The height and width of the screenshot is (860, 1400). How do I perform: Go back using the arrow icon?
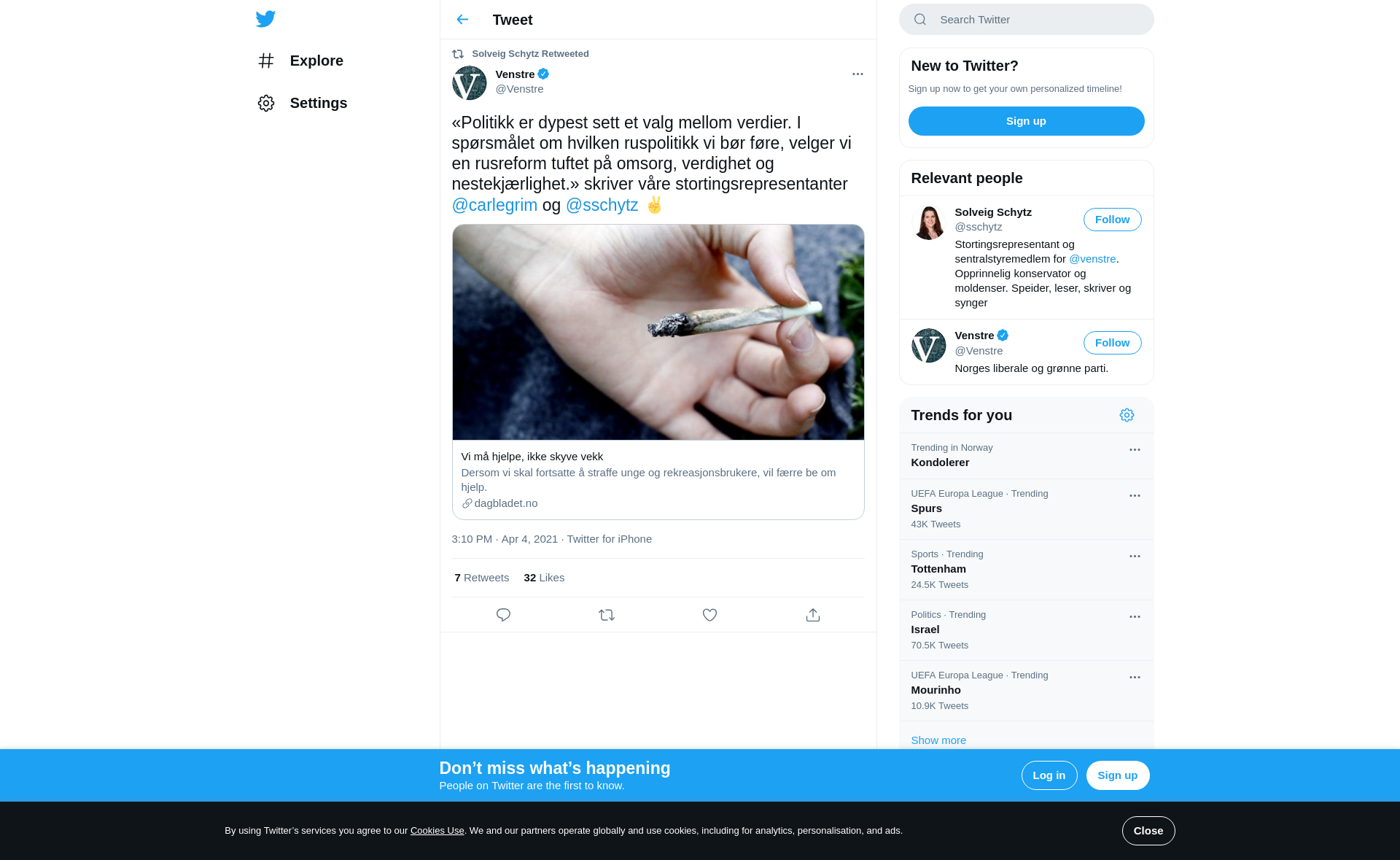(462, 20)
